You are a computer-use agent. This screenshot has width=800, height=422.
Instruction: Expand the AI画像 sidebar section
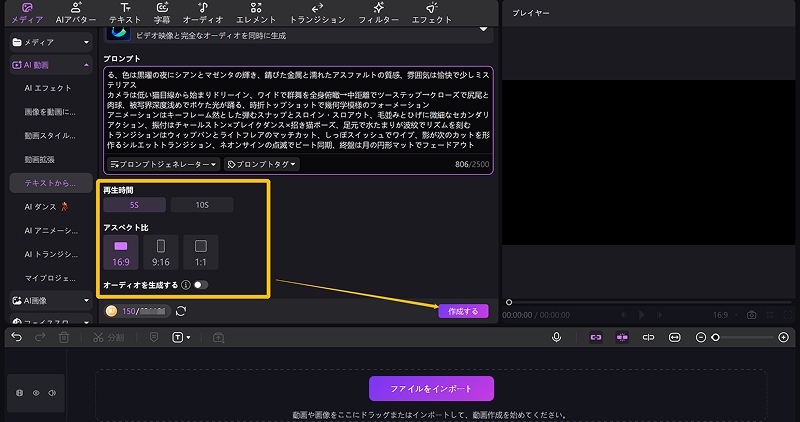(x=51, y=301)
